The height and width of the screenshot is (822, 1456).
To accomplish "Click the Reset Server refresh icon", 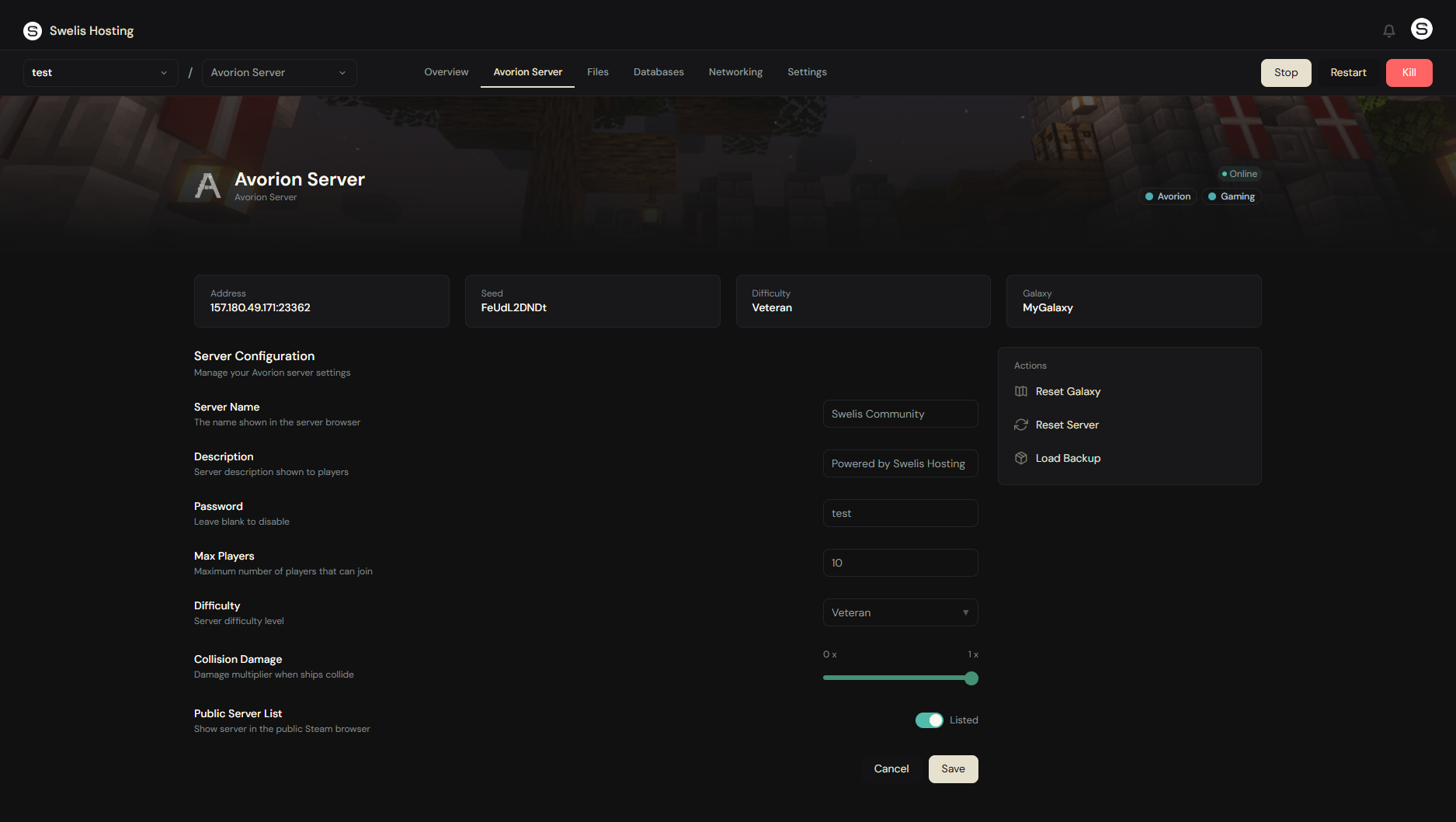I will (x=1021, y=425).
